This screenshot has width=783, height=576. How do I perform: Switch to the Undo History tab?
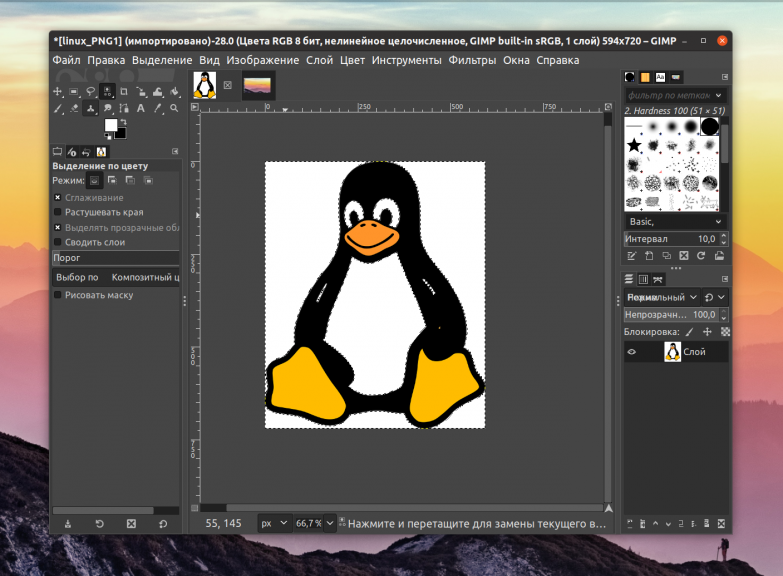(x=87, y=151)
